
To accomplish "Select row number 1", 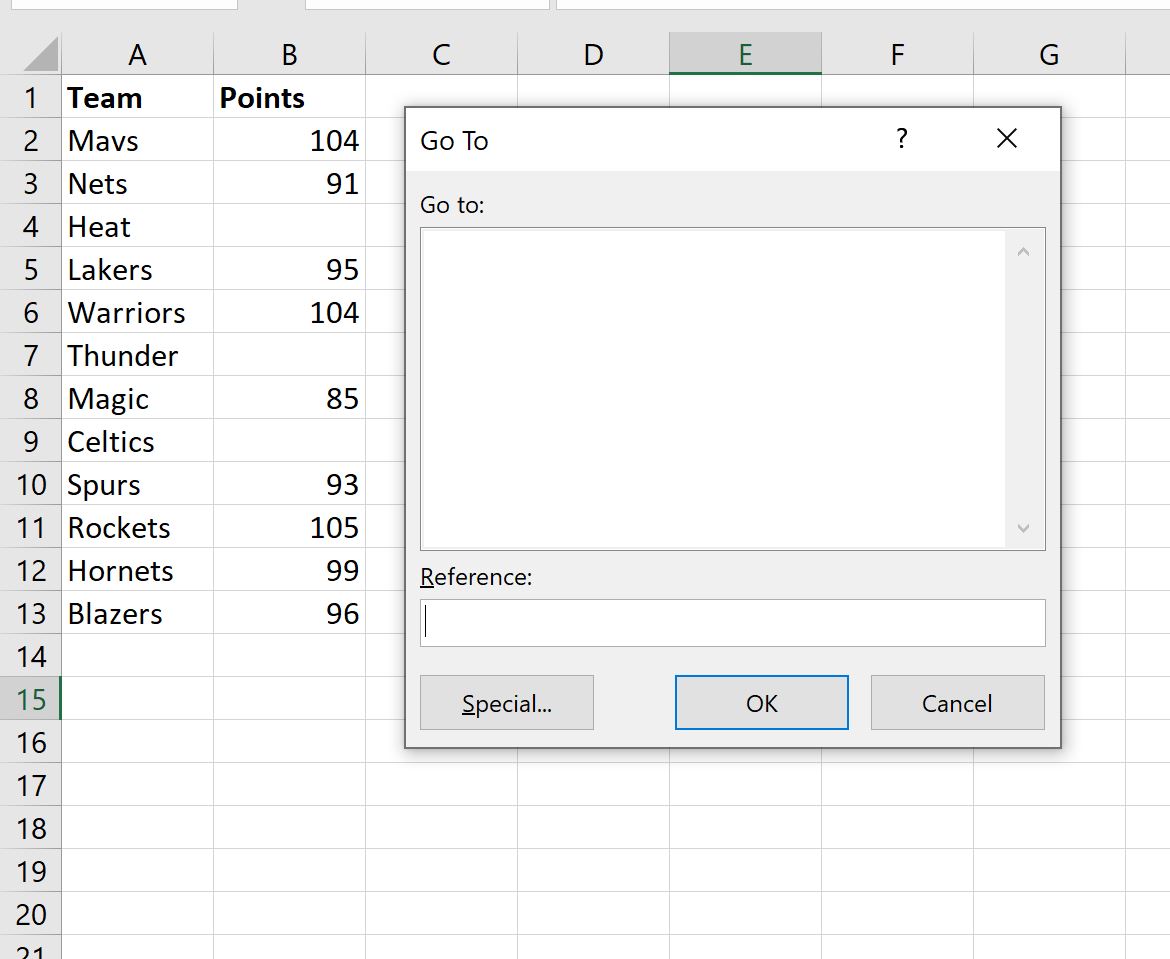I will point(31,97).
